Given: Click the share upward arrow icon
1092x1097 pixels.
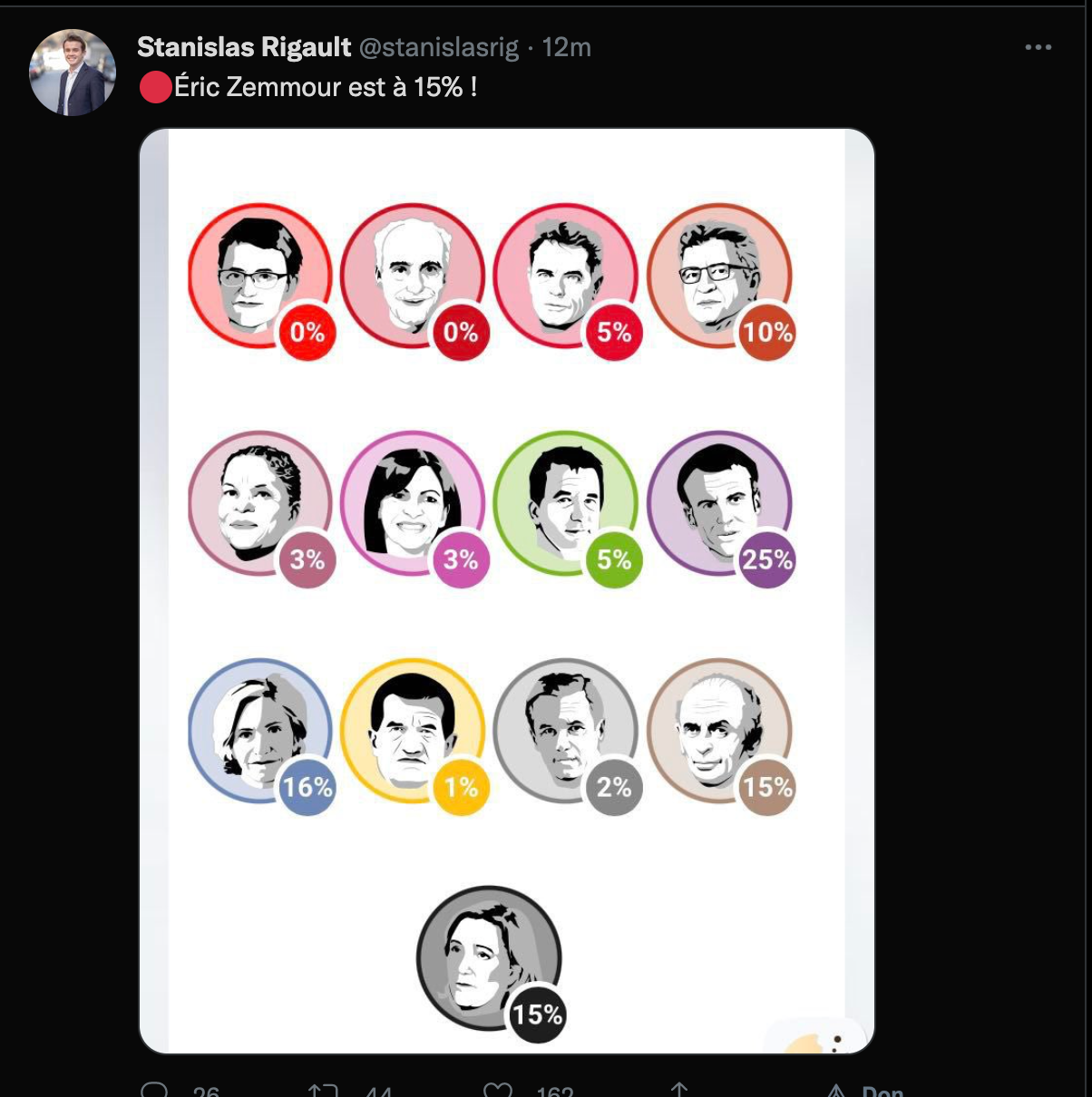Looking at the screenshot, I should [678, 1090].
